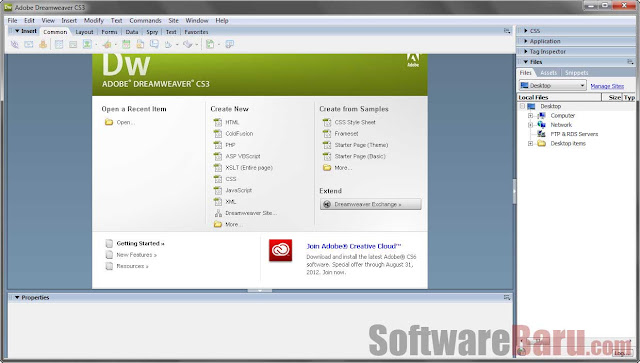Viewport: 640px width, 363px height.
Task: Switch to the Spry insert tab
Action: point(152,32)
